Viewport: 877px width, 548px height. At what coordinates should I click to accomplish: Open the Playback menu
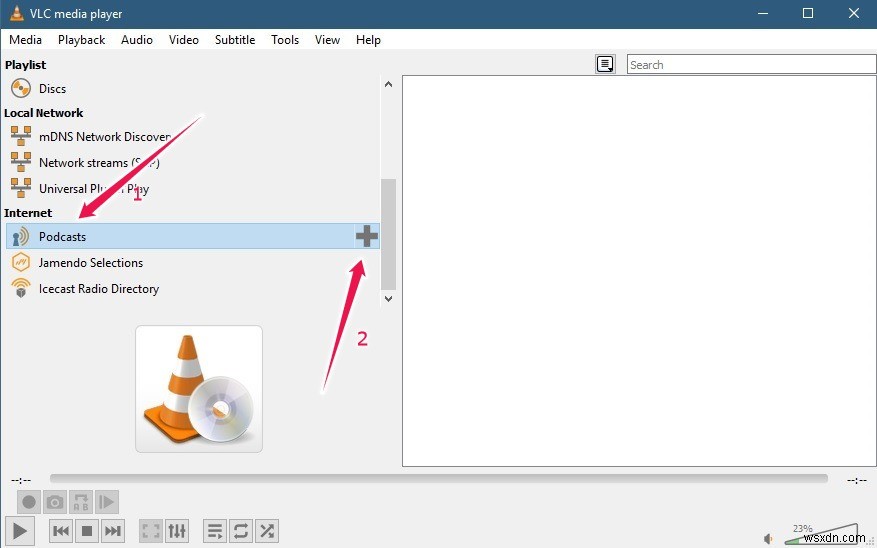[82, 40]
